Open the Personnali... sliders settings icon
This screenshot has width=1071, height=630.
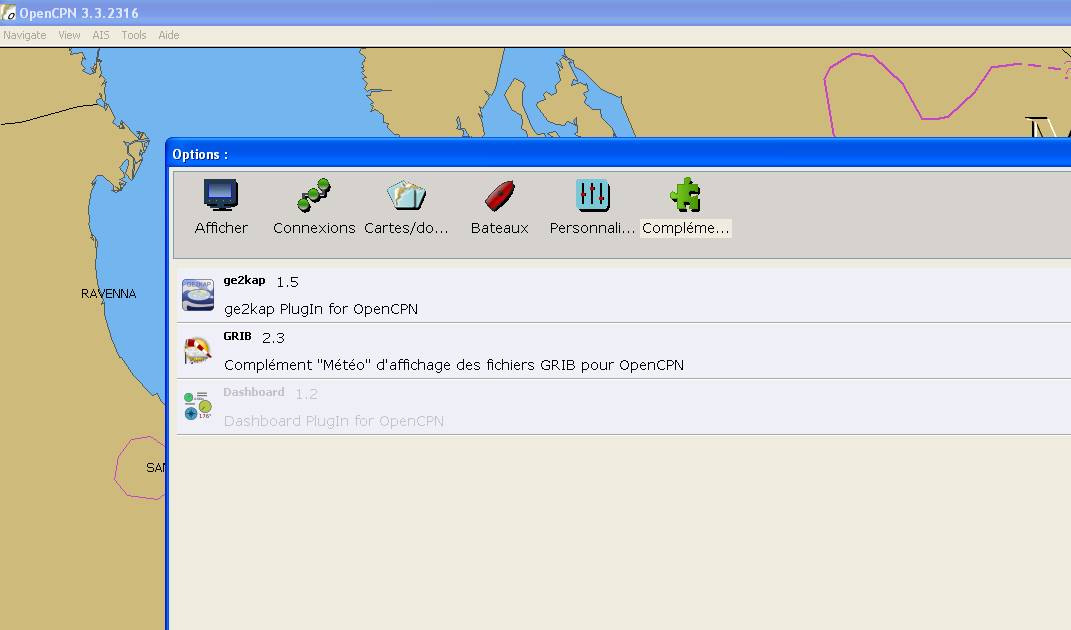point(592,195)
